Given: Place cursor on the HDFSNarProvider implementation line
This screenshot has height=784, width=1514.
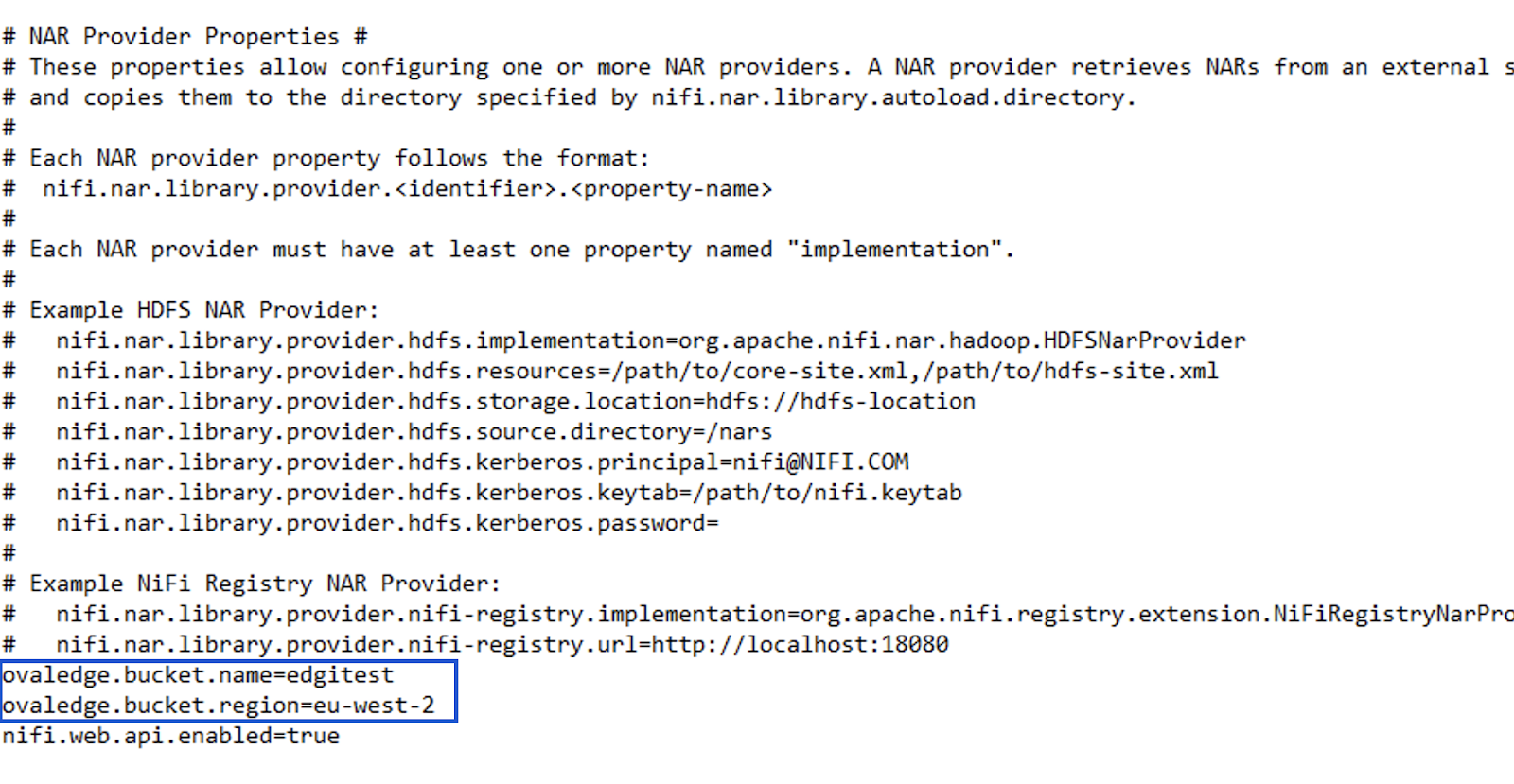Looking at the screenshot, I should (x=650, y=340).
